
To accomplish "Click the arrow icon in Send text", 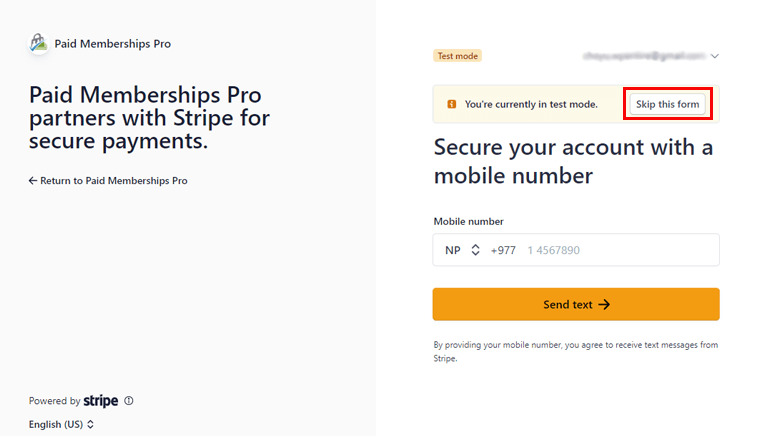I will coord(604,305).
